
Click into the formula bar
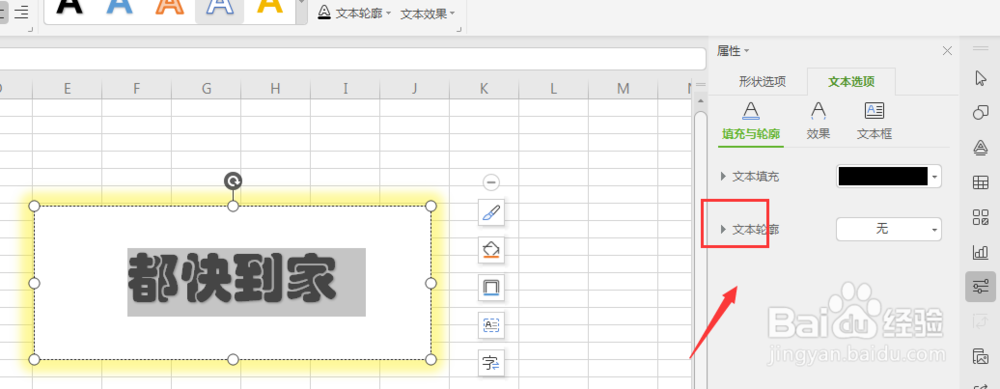tap(353, 59)
